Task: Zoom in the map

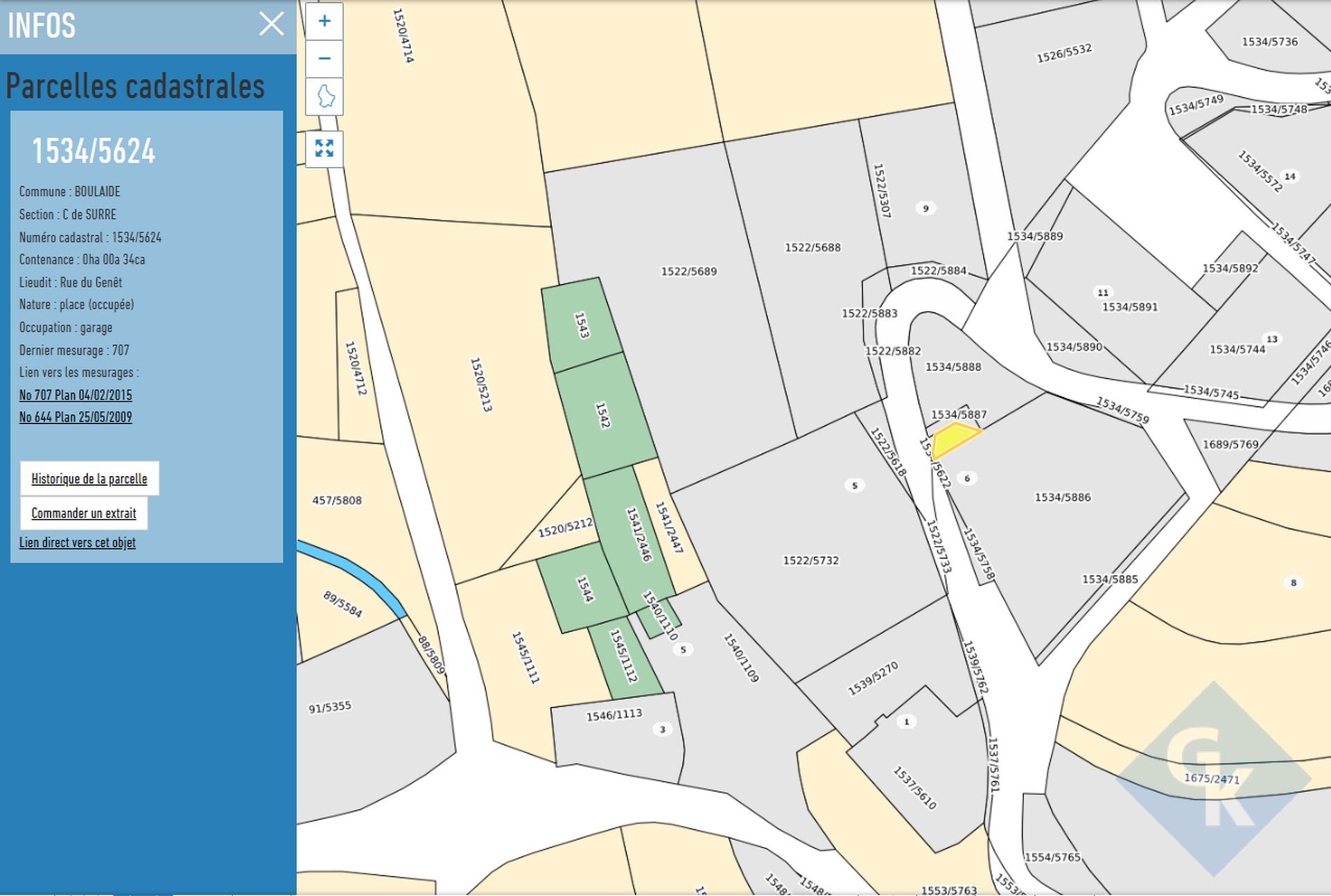Action: [324, 21]
